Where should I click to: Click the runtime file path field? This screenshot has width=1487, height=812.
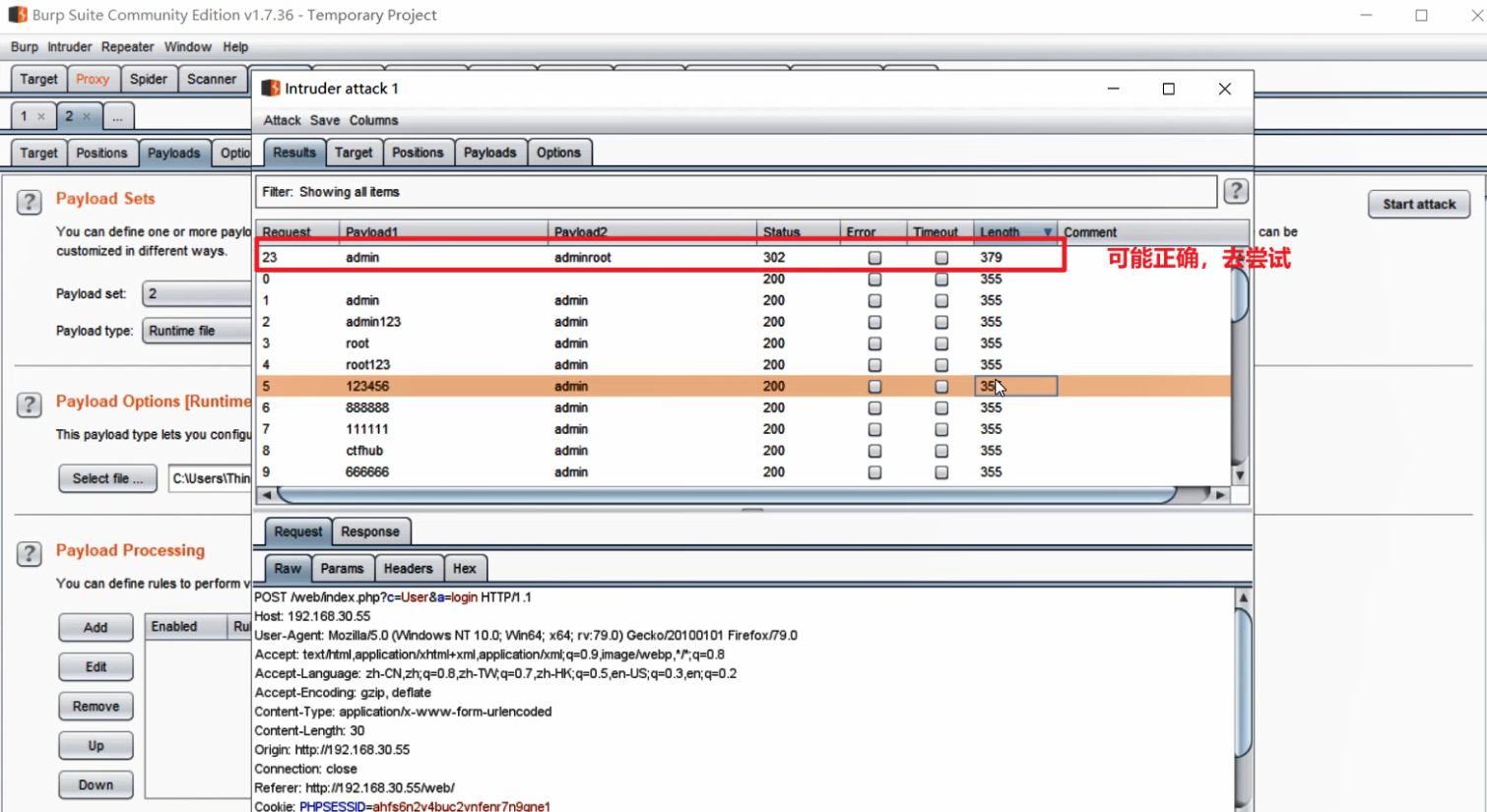point(211,478)
